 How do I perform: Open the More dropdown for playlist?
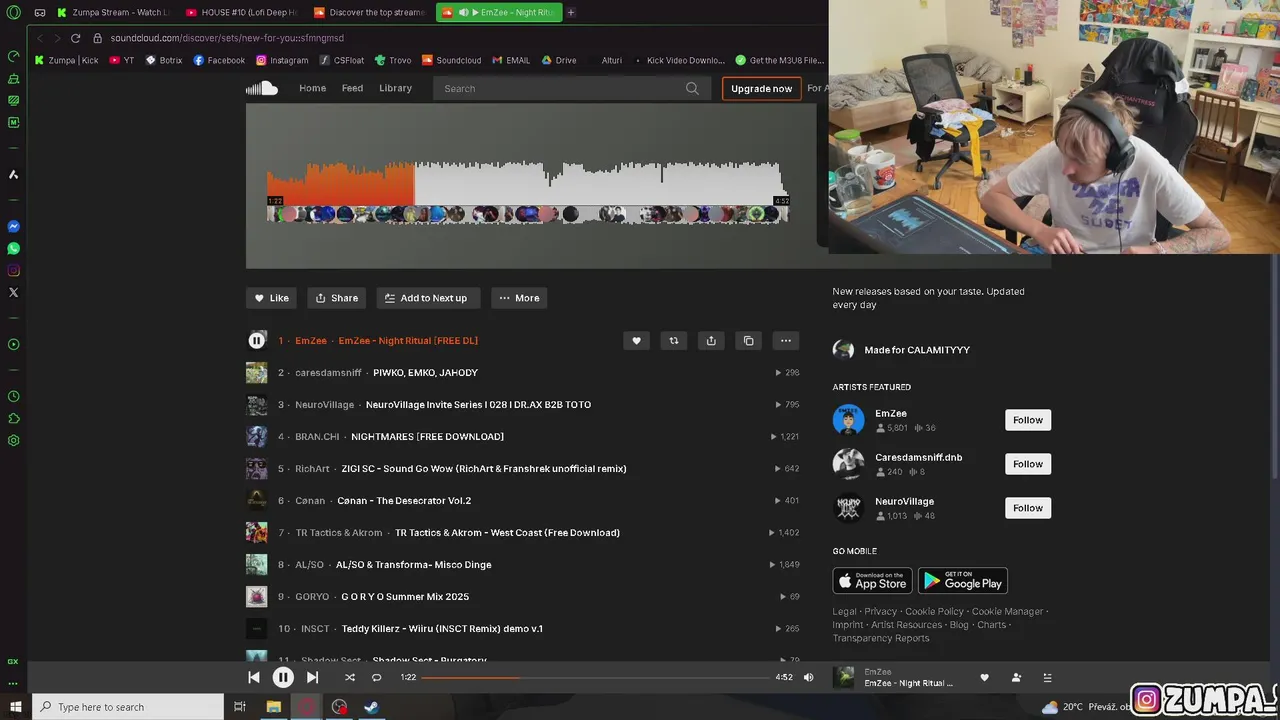tap(519, 298)
